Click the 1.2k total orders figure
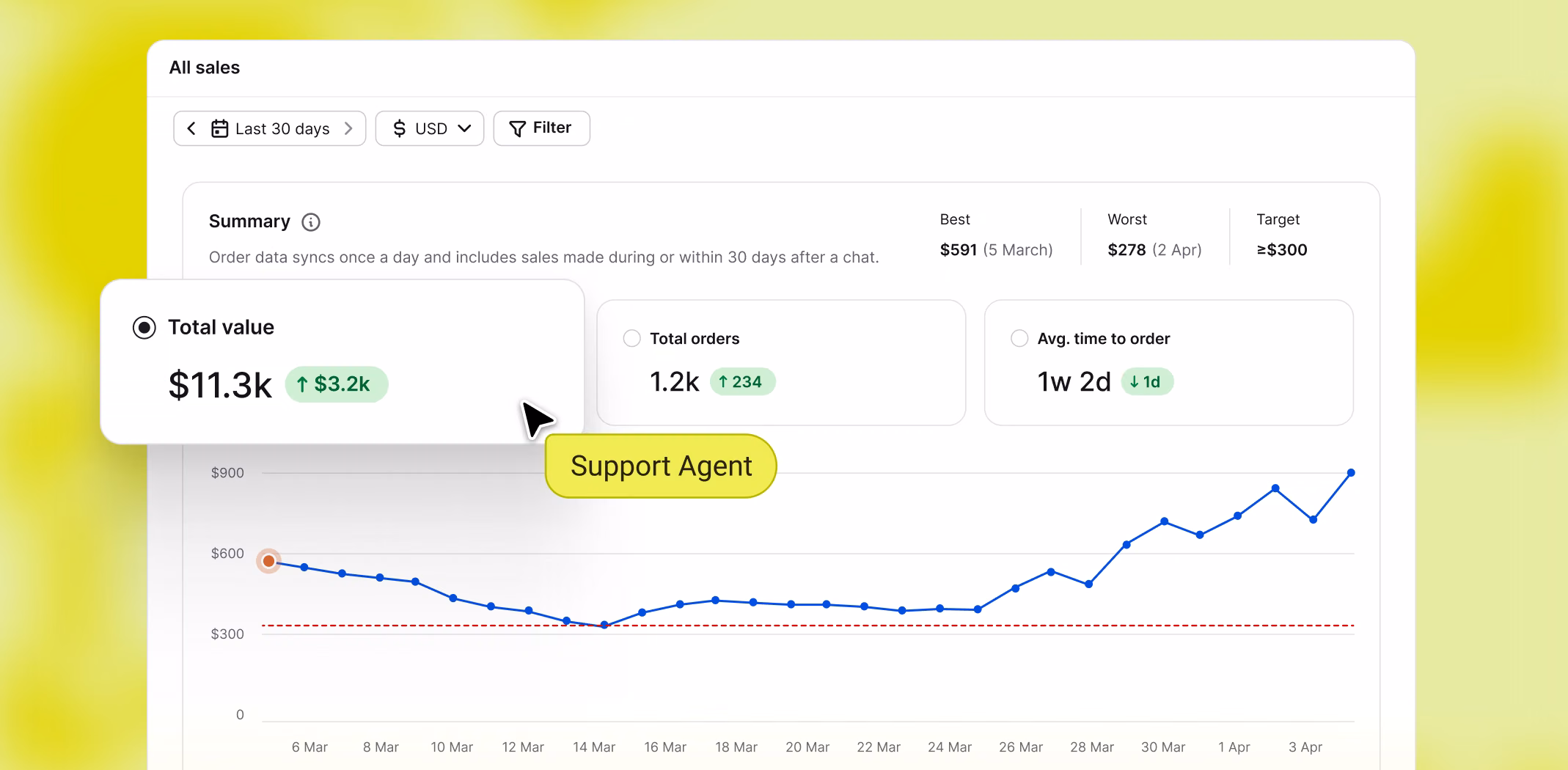The height and width of the screenshot is (770, 1568). (x=675, y=382)
